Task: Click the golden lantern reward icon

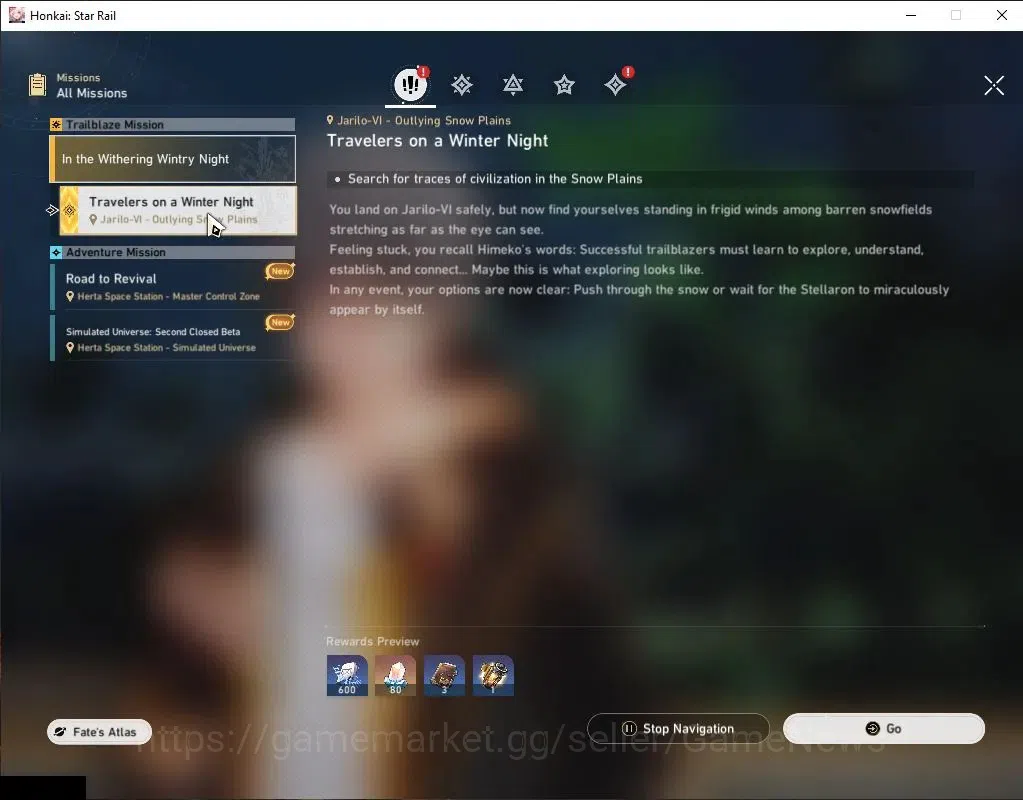Action: pyautogui.click(x=493, y=675)
